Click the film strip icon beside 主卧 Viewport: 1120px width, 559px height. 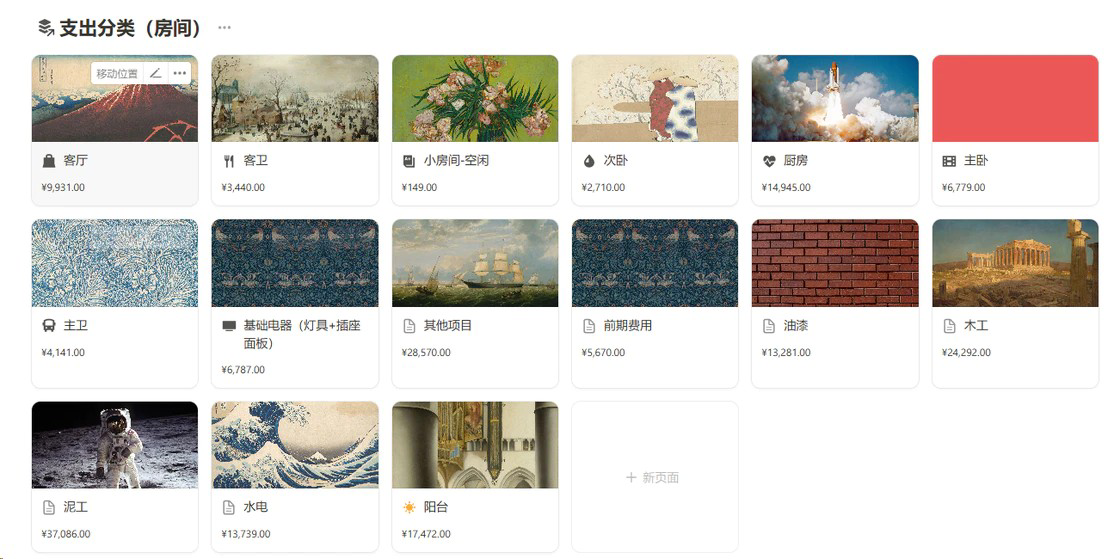[949, 161]
